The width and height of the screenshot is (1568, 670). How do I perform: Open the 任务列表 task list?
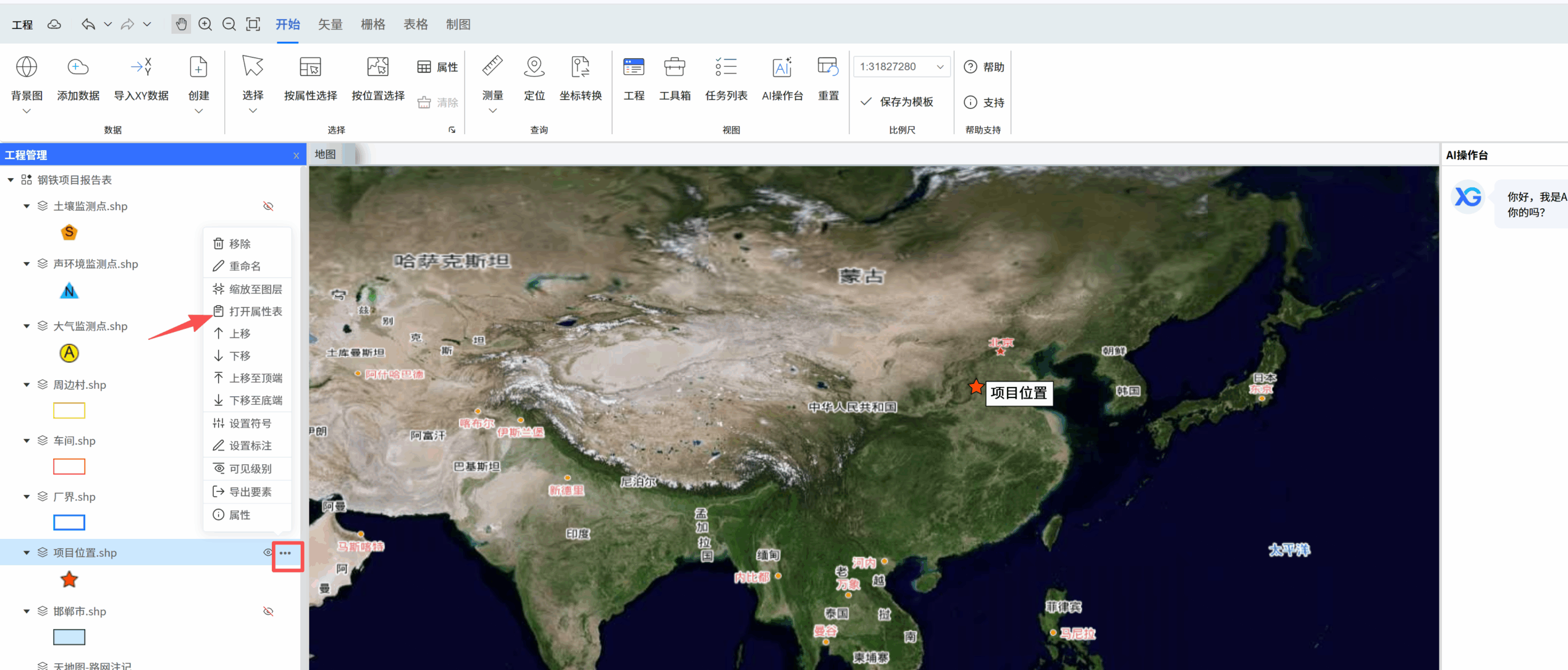click(x=726, y=67)
